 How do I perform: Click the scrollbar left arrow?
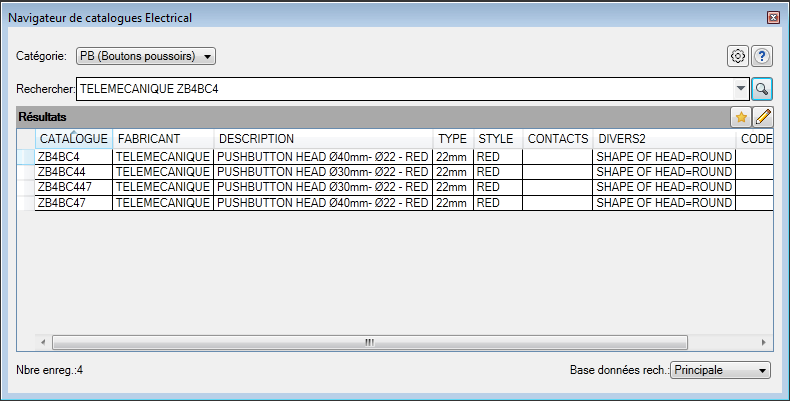pos(43,343)
